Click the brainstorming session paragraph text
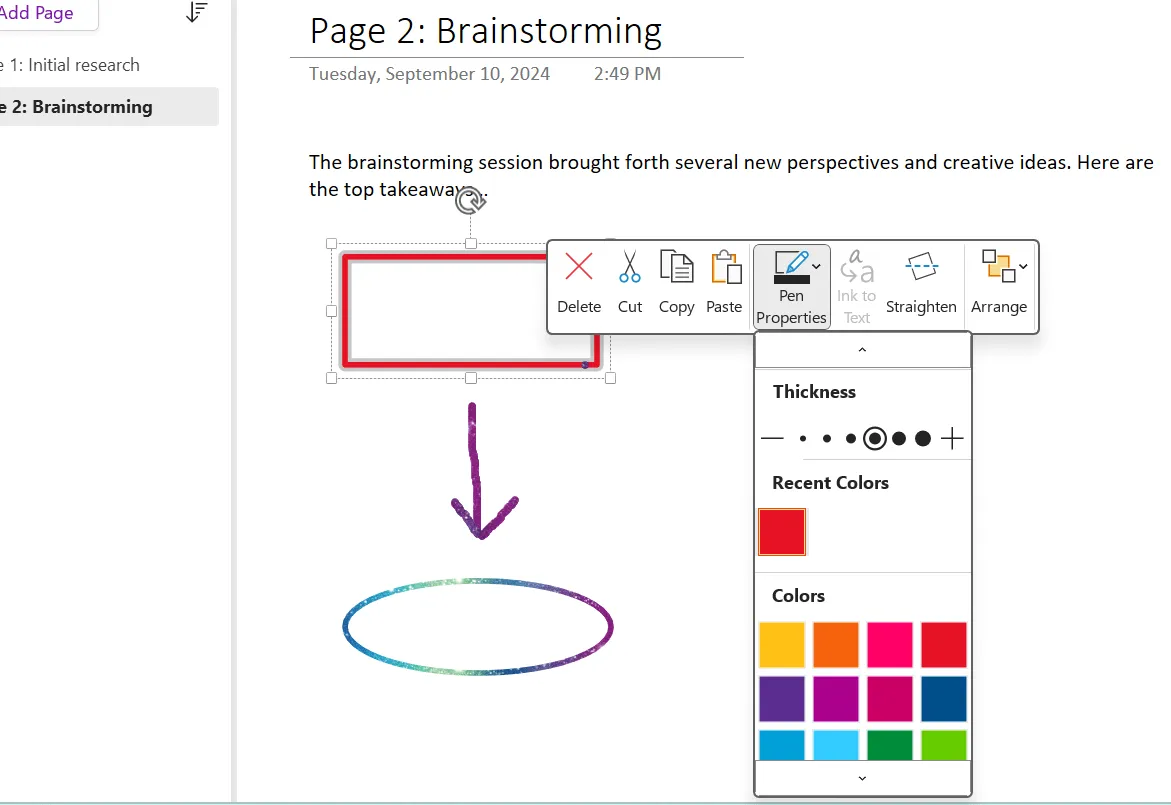This screenshot has height=805, width=1171. tap(731, 175)
